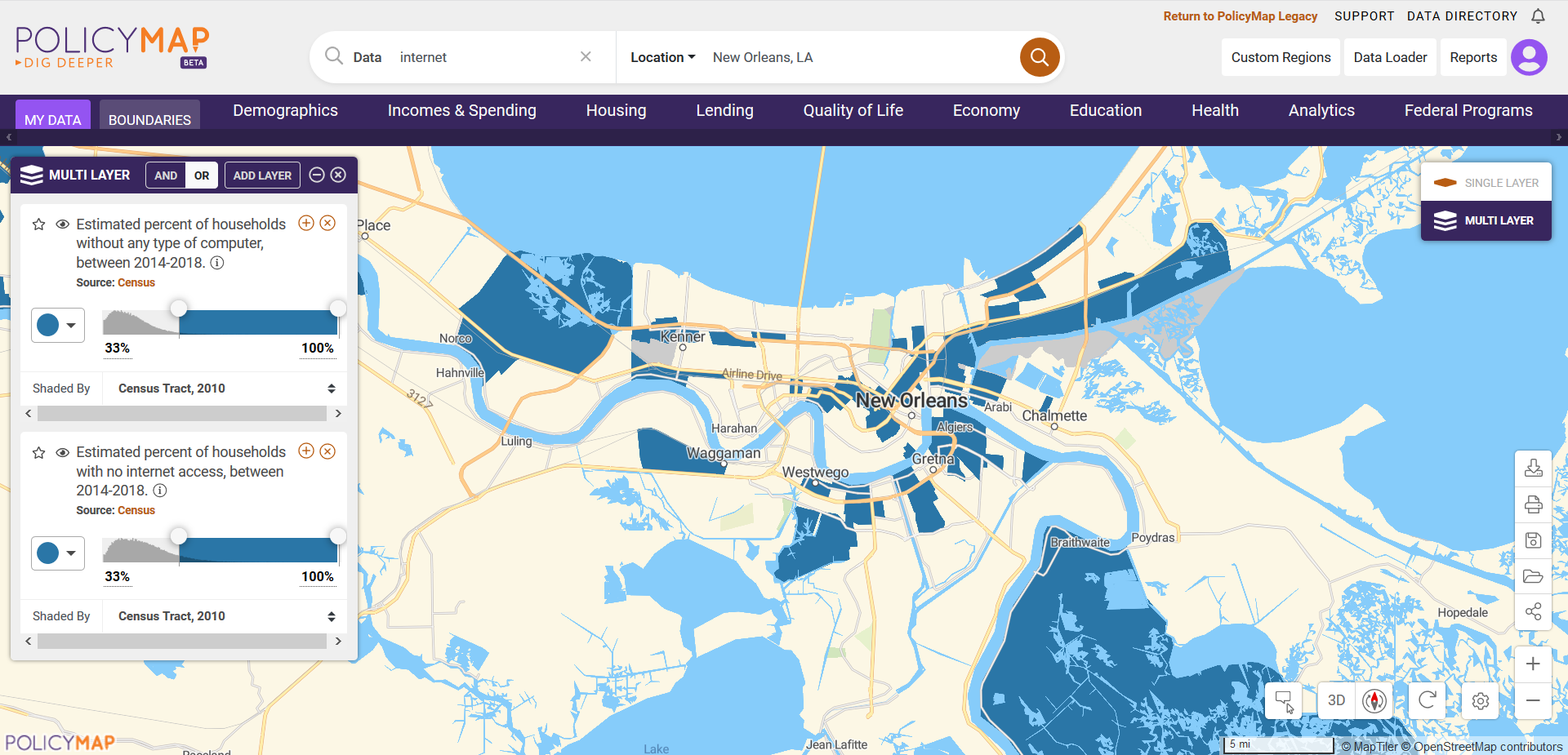The image size is (1568, 755).
Task: Add criteria to no-computer households layer
Action: pyautogui.click(x=306, y=223)
